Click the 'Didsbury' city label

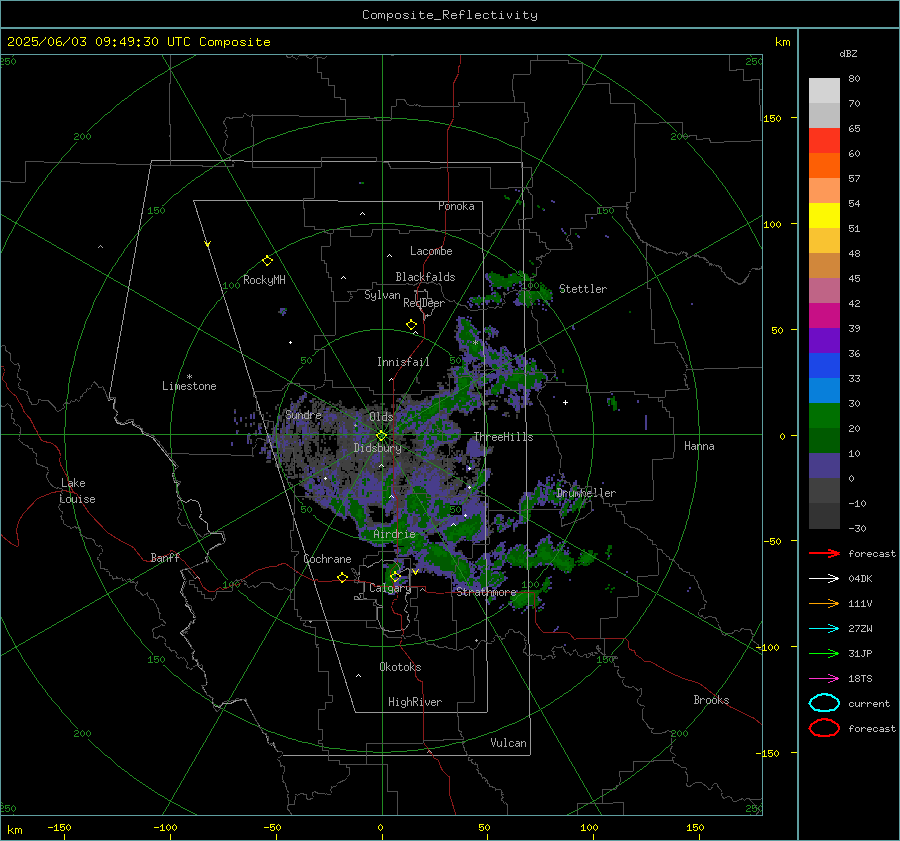377,448
